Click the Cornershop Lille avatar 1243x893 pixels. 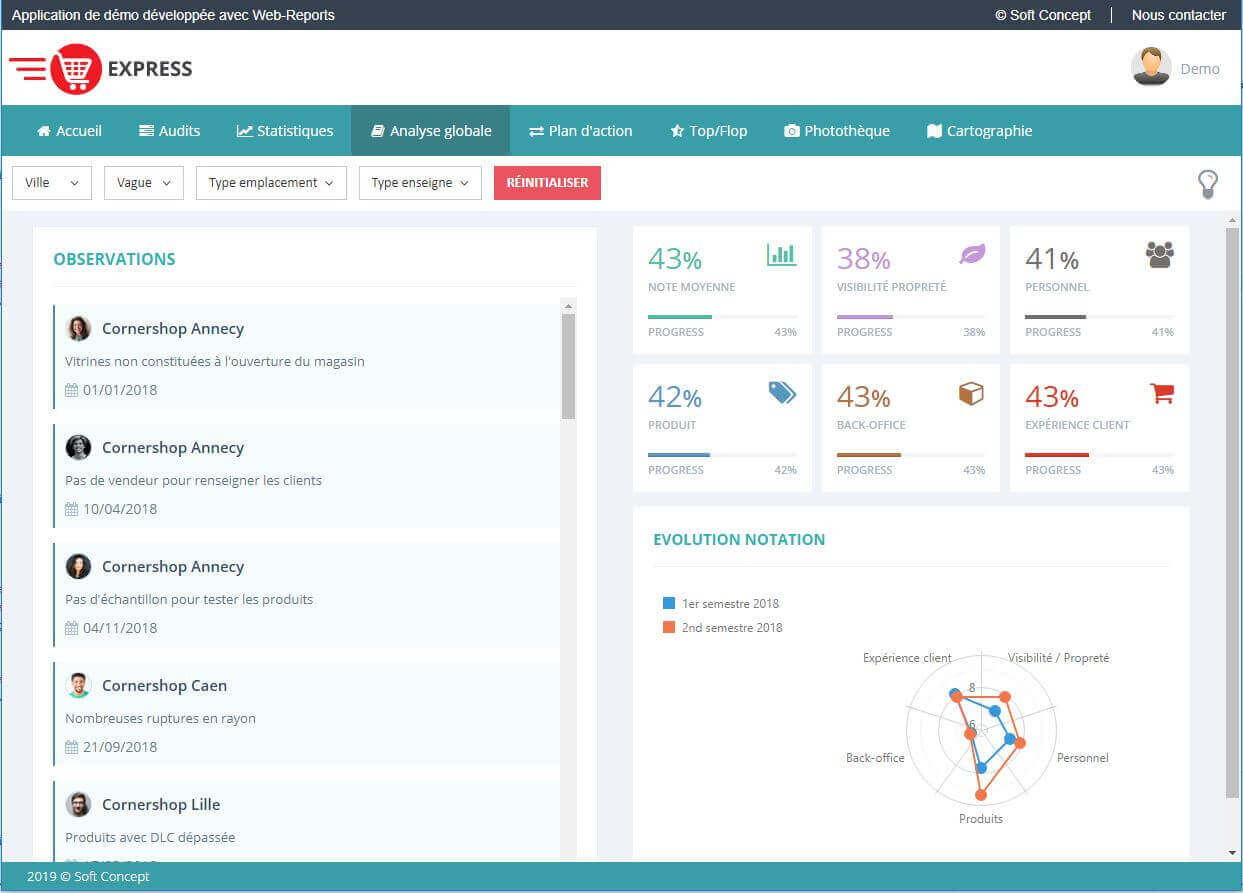[78, 804]
